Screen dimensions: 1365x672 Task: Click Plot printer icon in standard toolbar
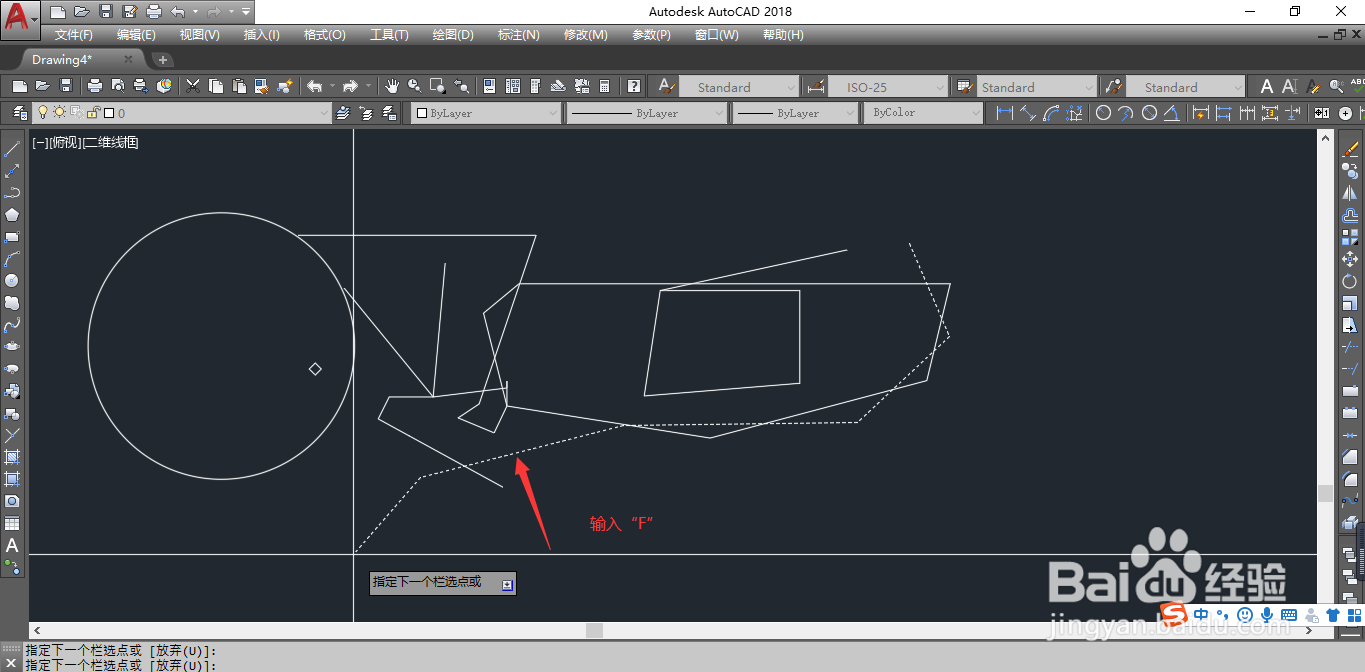pyautogui.click(x=94, y=86)
